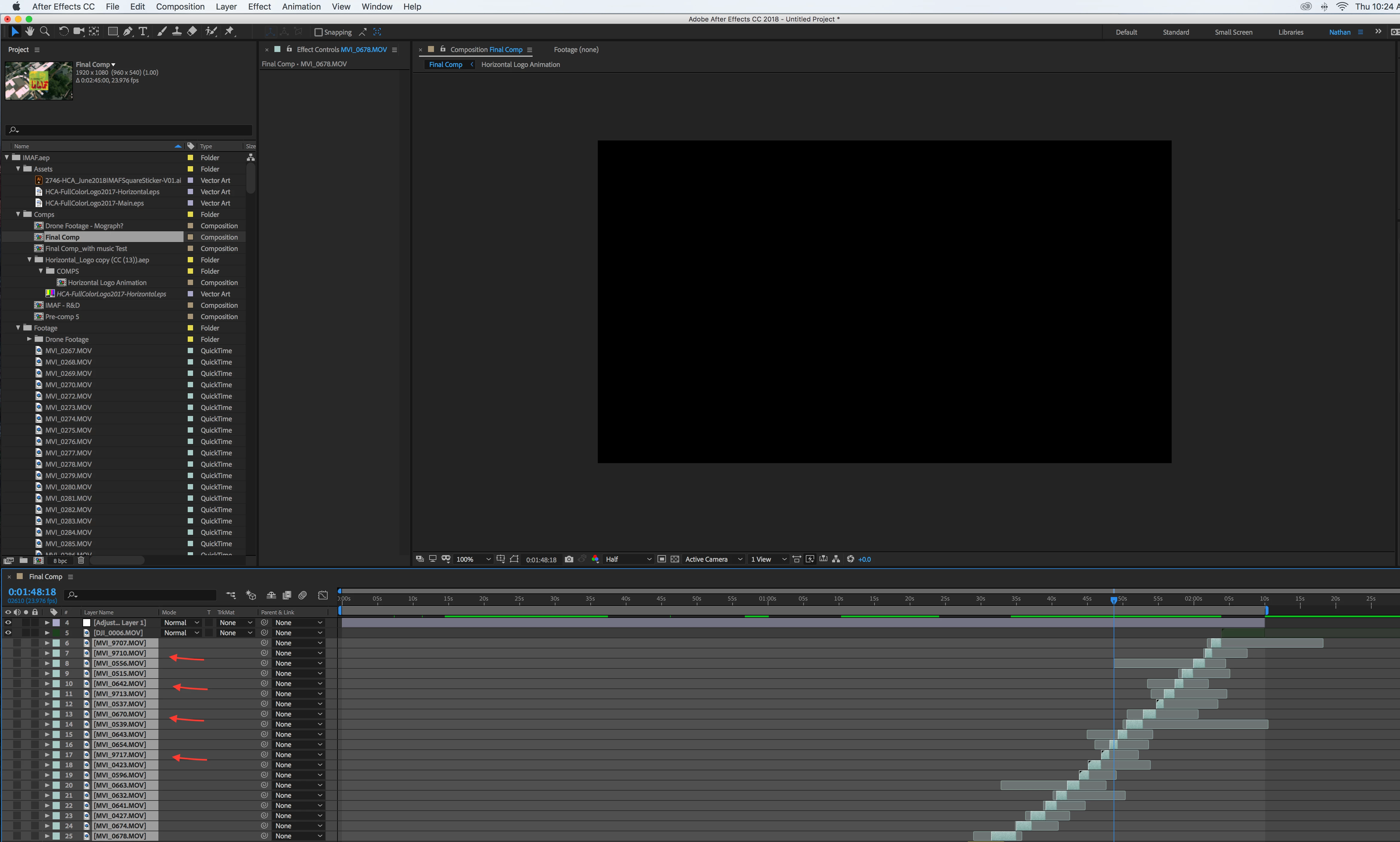Click the Take Snapshot camera icon

(568, 559)
